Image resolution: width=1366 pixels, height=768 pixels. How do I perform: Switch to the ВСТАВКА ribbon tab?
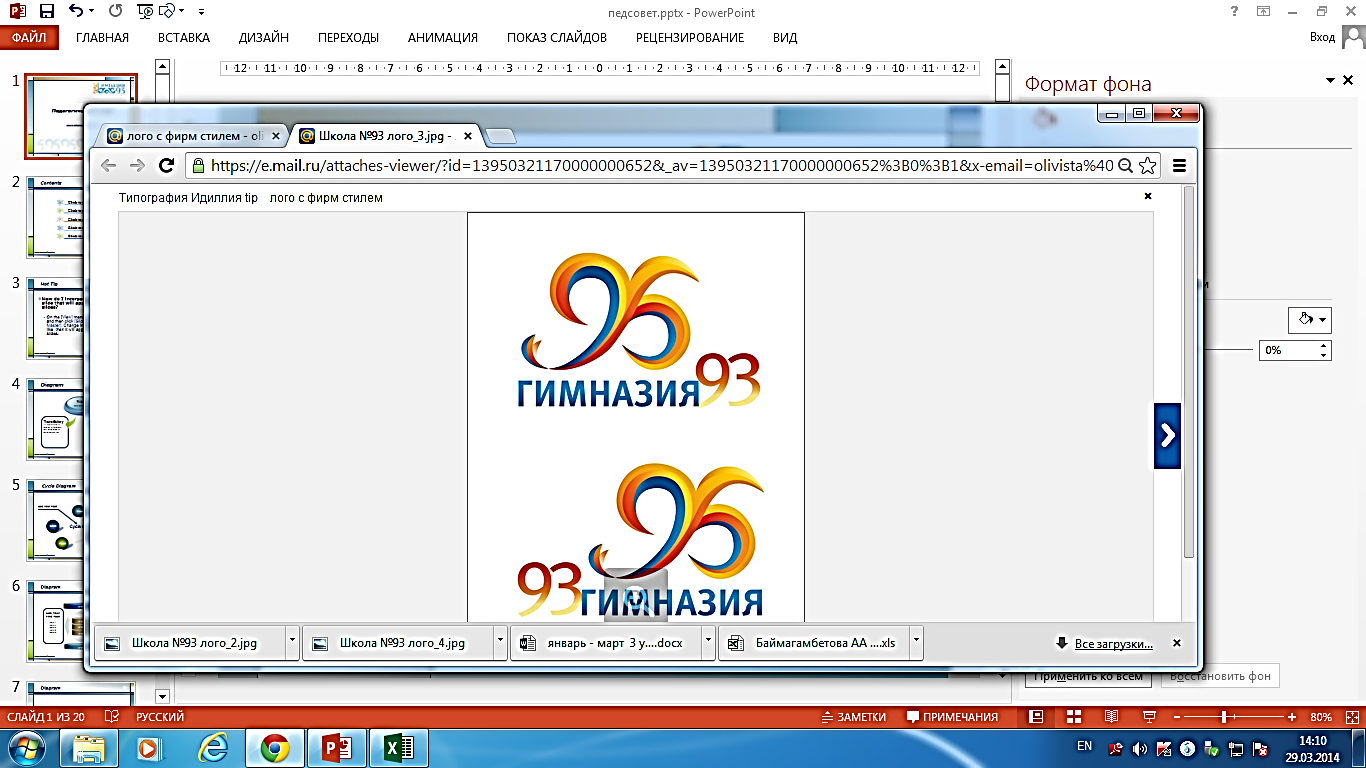(x=184, y=38)
